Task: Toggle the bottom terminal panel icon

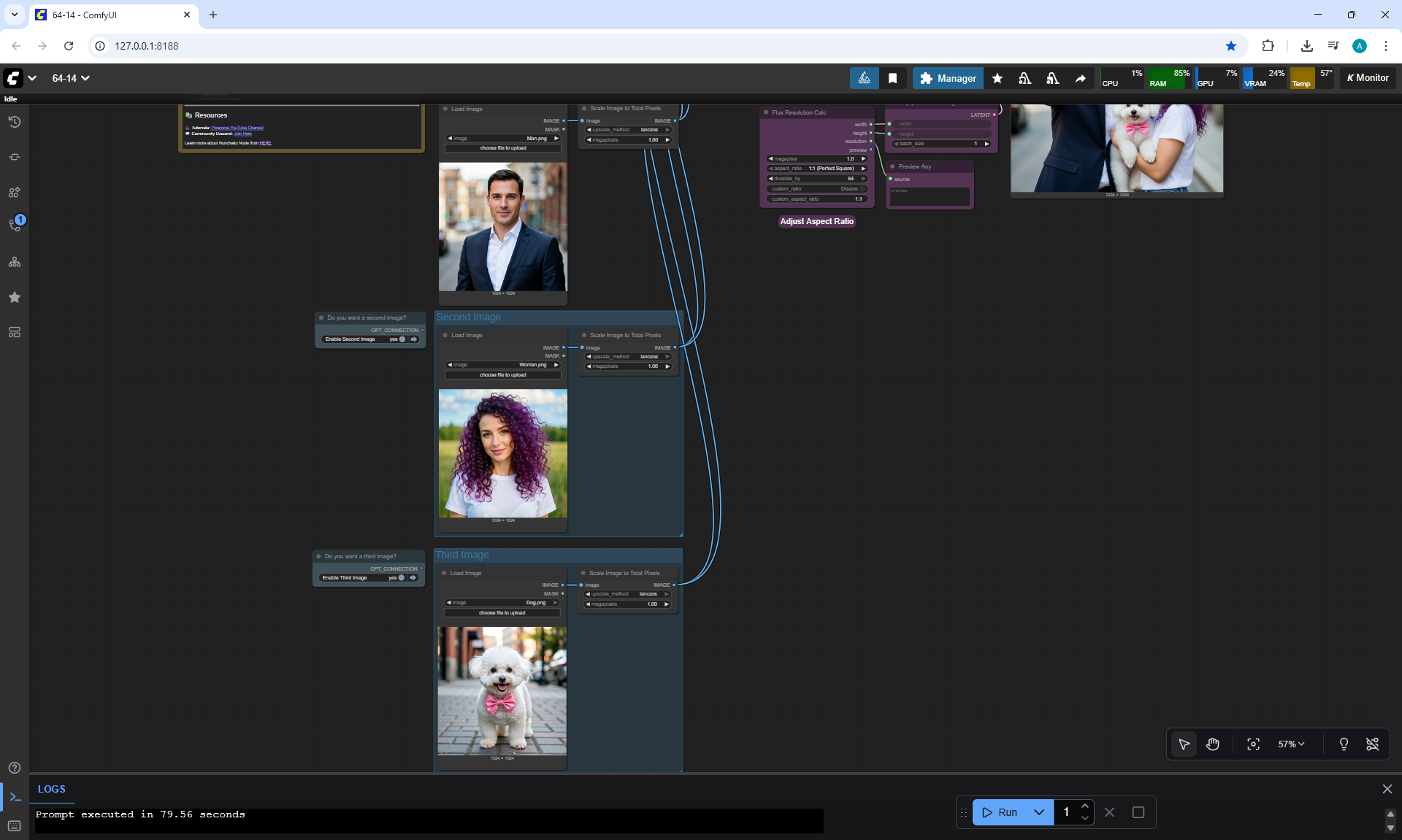Action: [x=15, y=797]
